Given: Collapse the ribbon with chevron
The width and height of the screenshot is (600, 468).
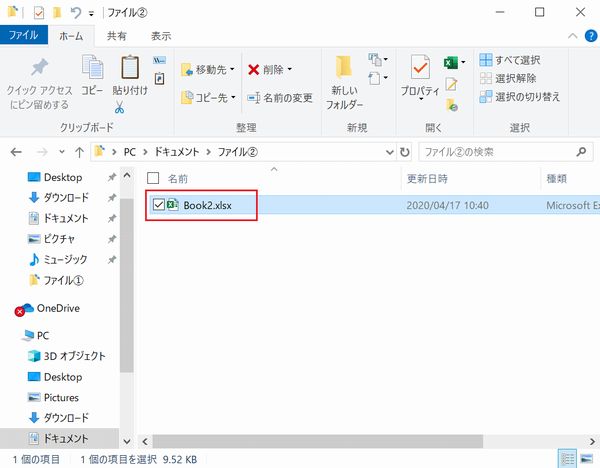Looking at the screenshot, I should (572, 36).
